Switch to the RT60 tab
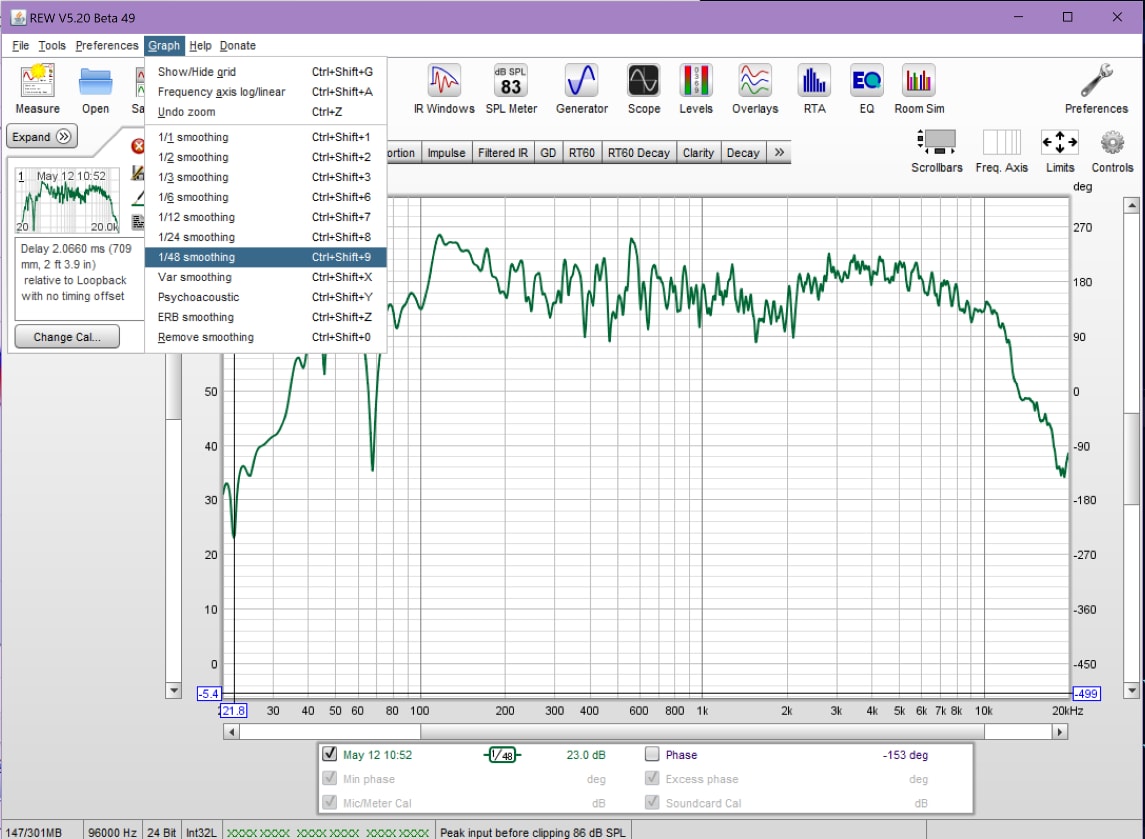Image resolution: width=1145 pixels, height=839 pixels. pos(581,153)
